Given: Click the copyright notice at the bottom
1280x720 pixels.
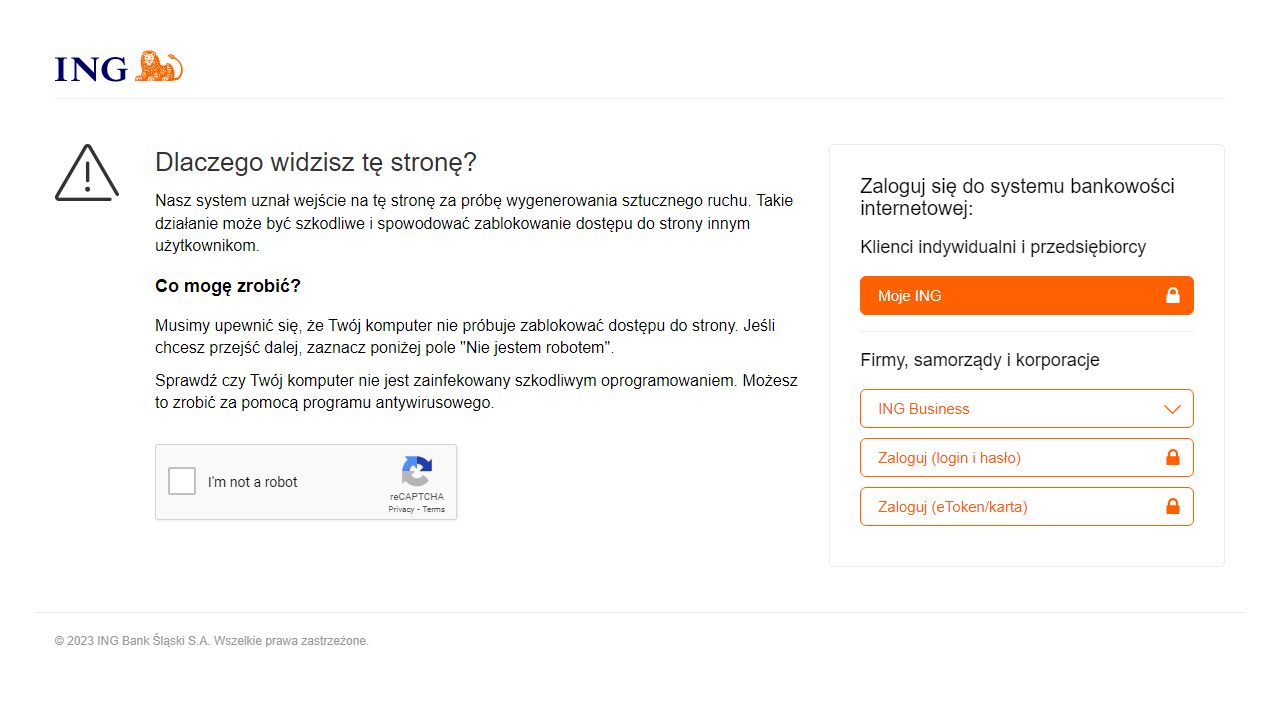Looking at the screenshot, I should [x=212, y=640].
